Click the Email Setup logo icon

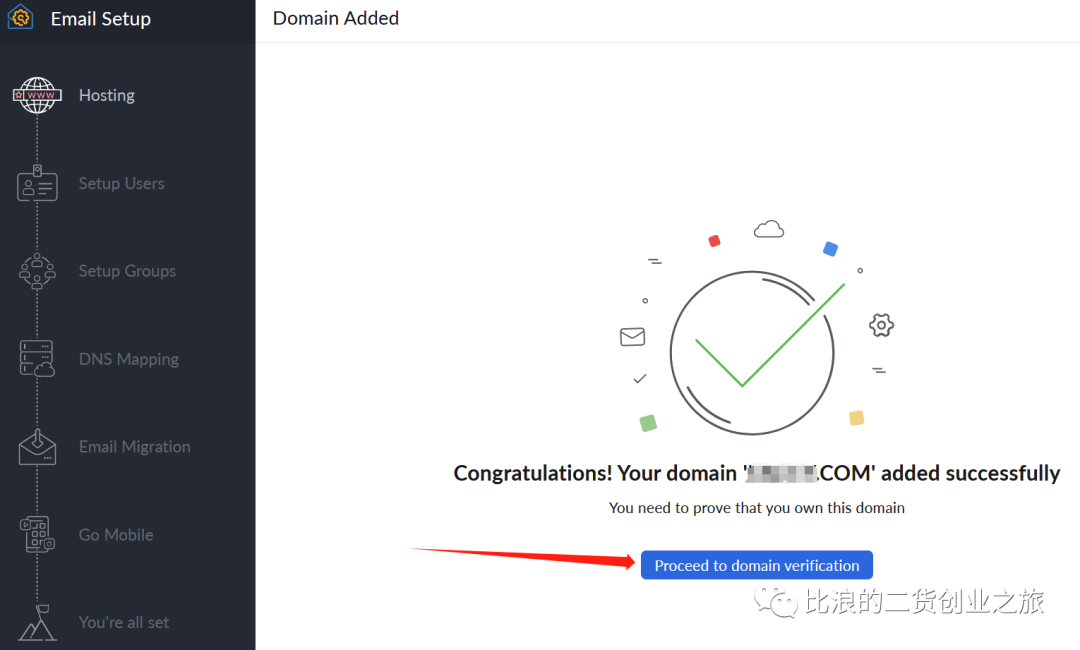(20, 19)
